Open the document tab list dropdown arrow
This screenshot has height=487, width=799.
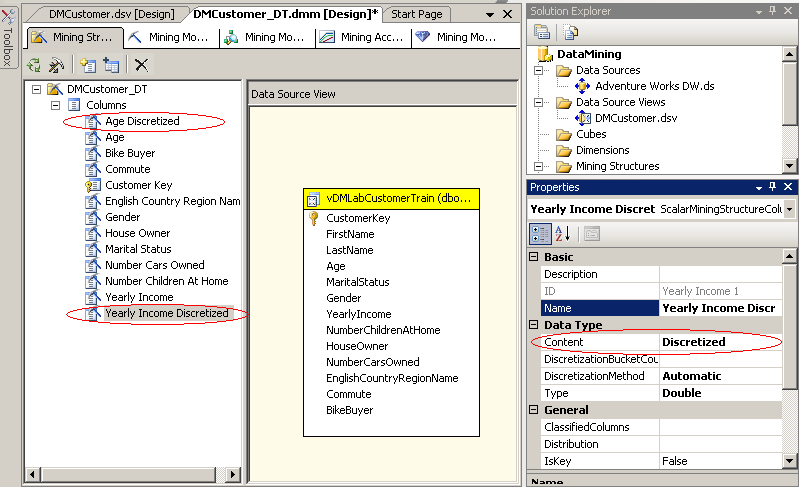point(490,15)
